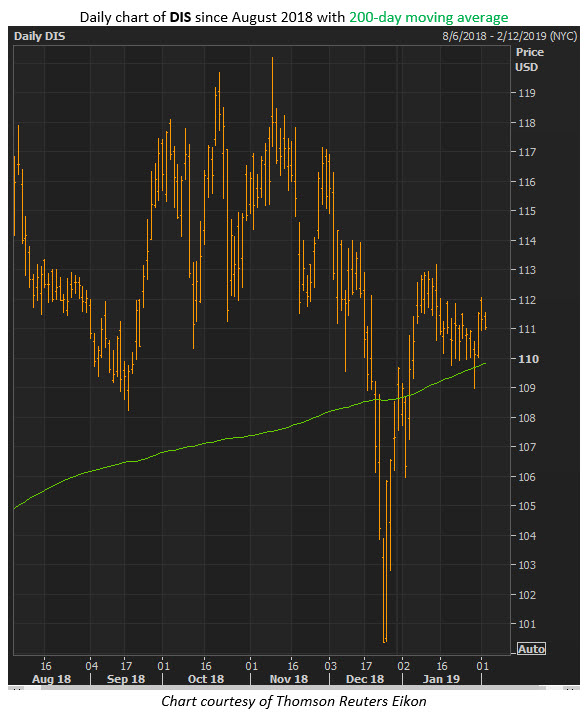Click the Auto scale button
The width and height of the screenshot is (588, 718).
coord(531,648)
